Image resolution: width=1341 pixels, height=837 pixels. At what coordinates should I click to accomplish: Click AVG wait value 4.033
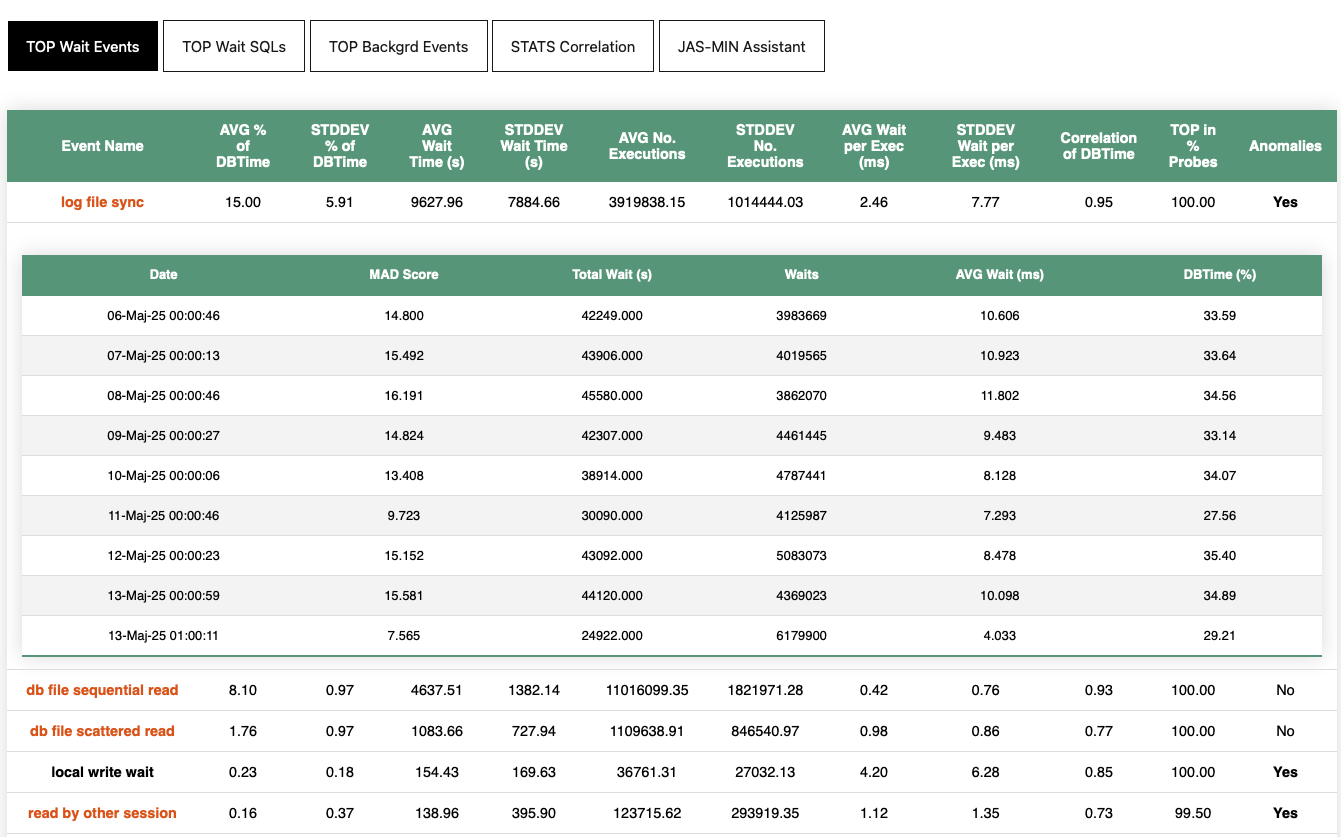click(x=1000, y=636)
